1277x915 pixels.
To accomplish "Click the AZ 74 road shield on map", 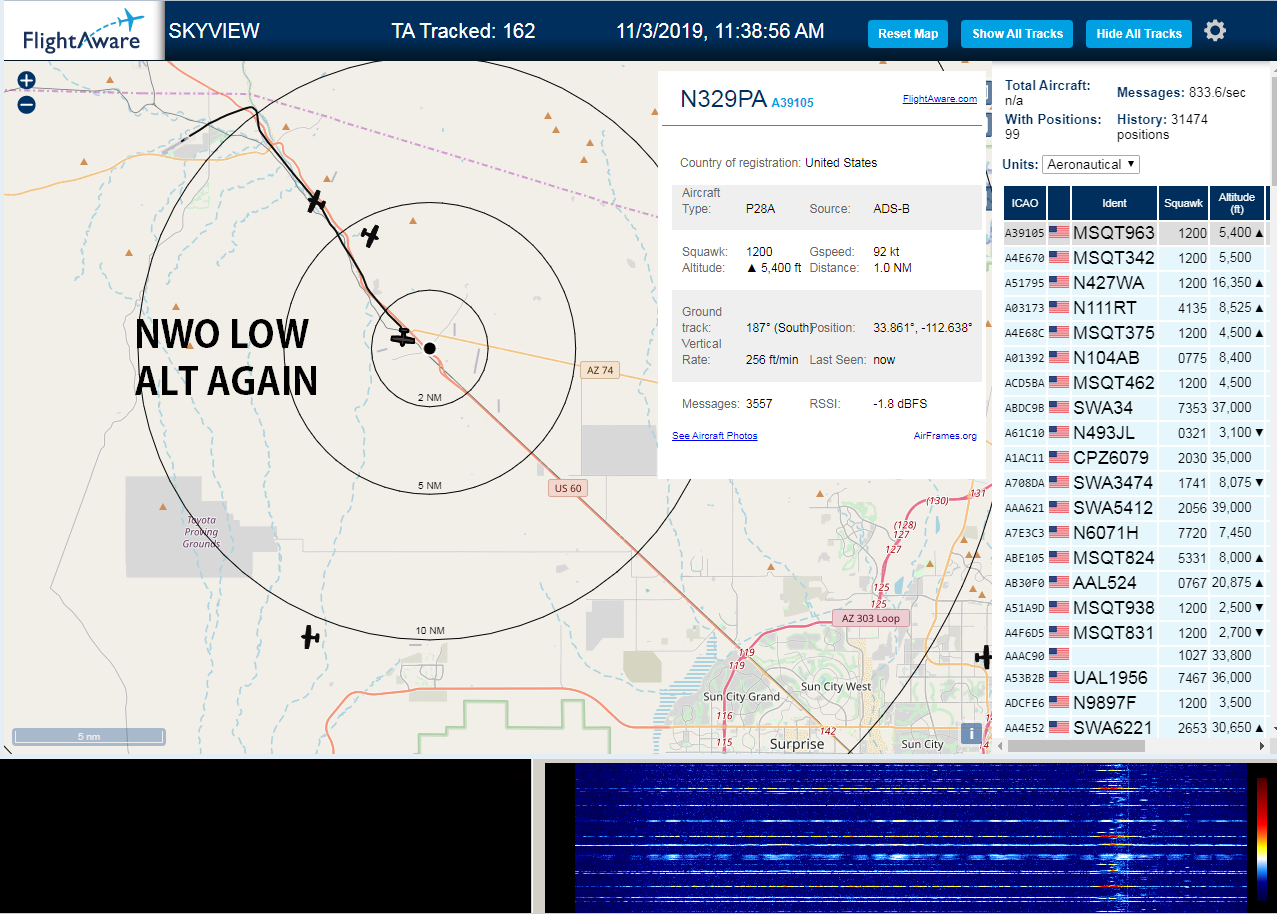I will (x=598, y=370).
